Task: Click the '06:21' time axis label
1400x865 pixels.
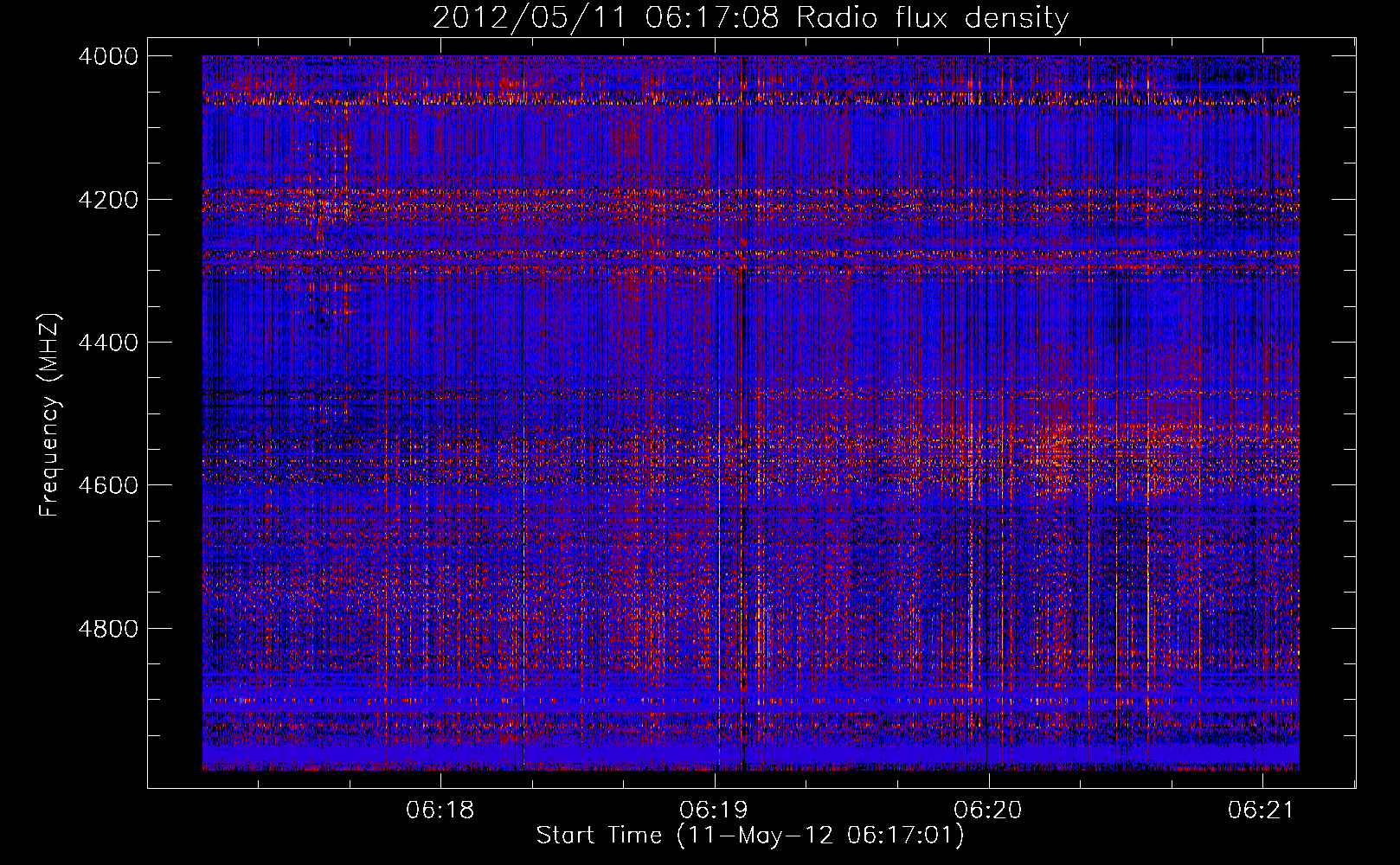Action: coord(1262,811)
